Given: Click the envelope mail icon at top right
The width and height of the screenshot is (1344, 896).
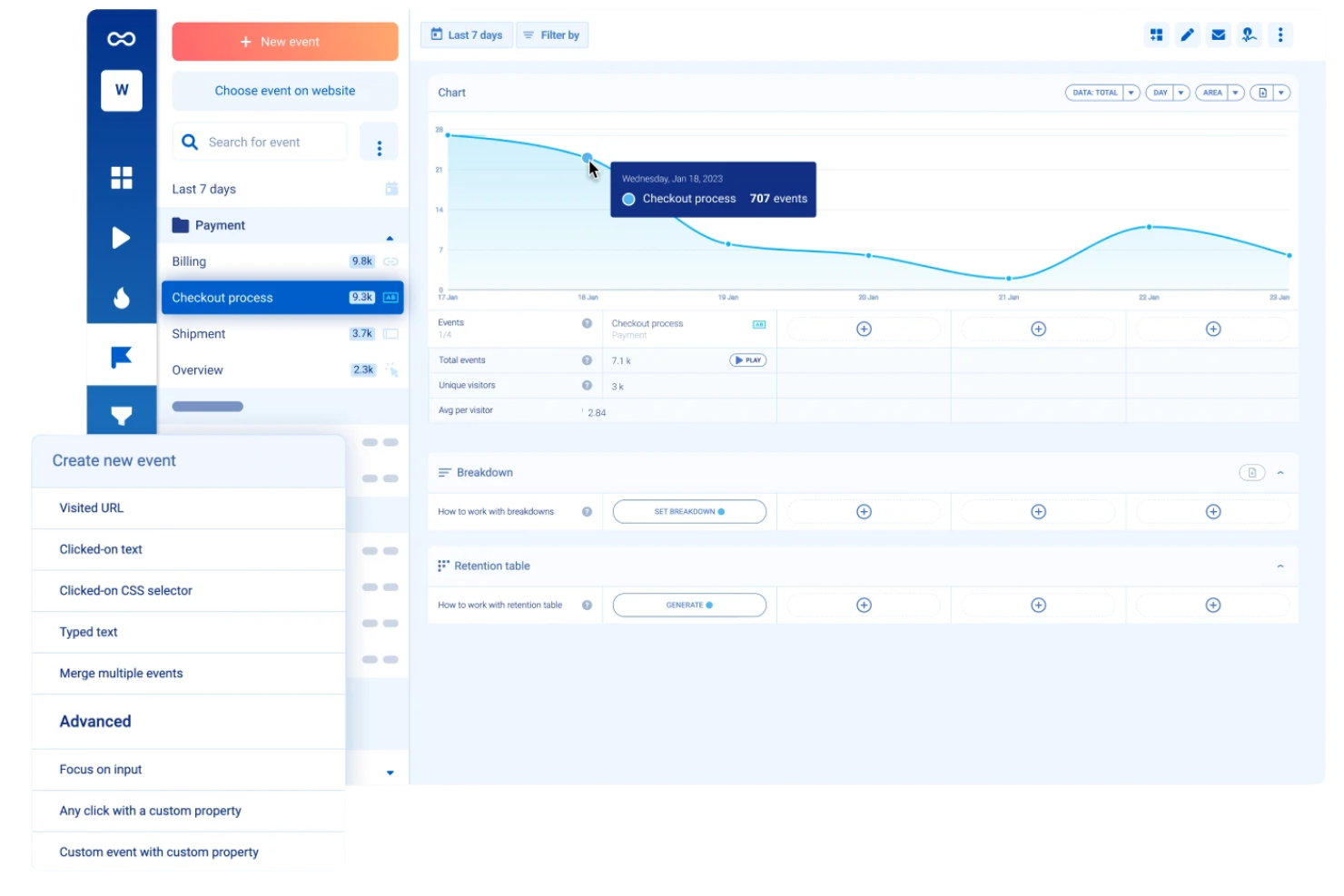Looking at the screenshot, I should pos(1217,34).
